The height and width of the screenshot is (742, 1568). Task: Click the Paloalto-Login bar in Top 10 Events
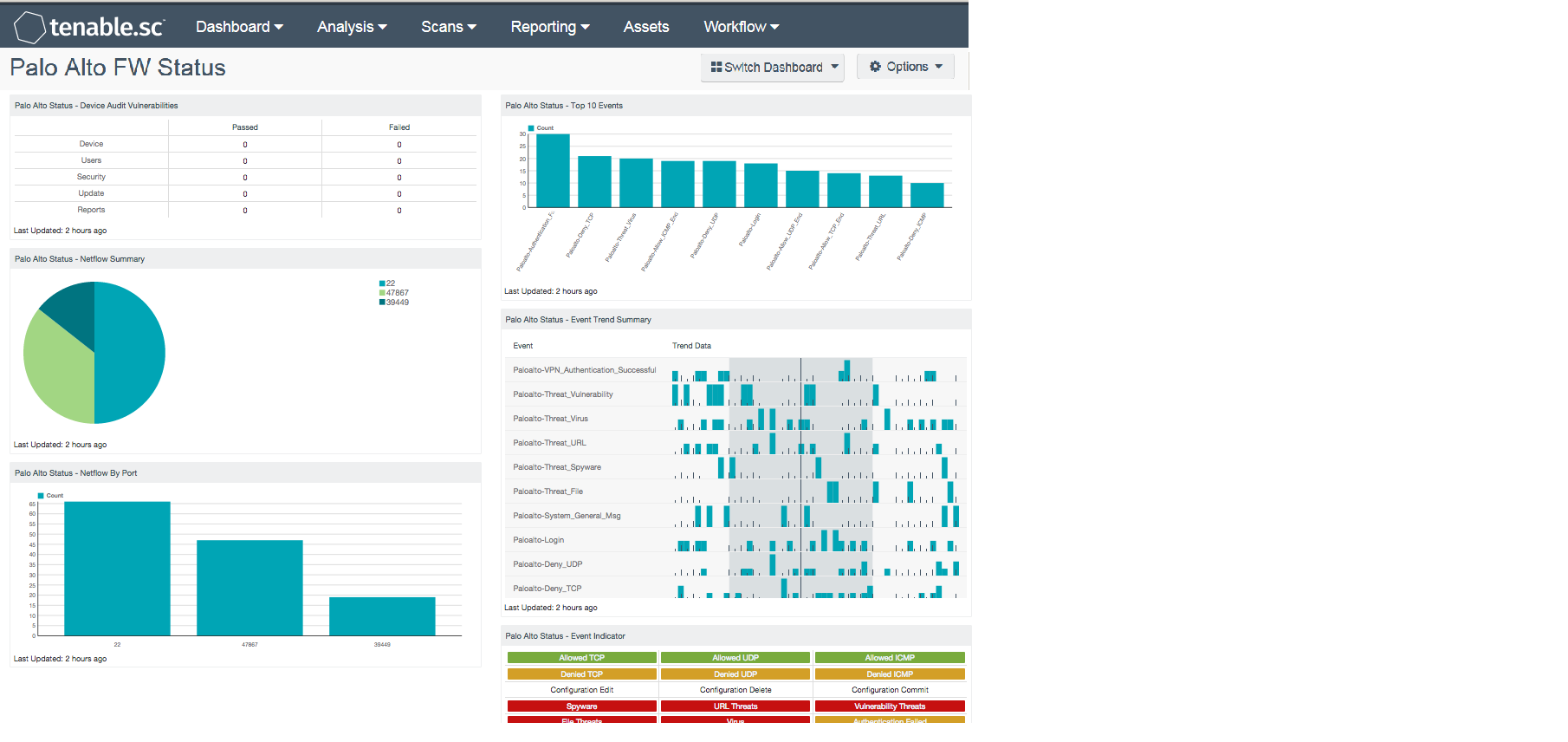(x=761, y=185)
